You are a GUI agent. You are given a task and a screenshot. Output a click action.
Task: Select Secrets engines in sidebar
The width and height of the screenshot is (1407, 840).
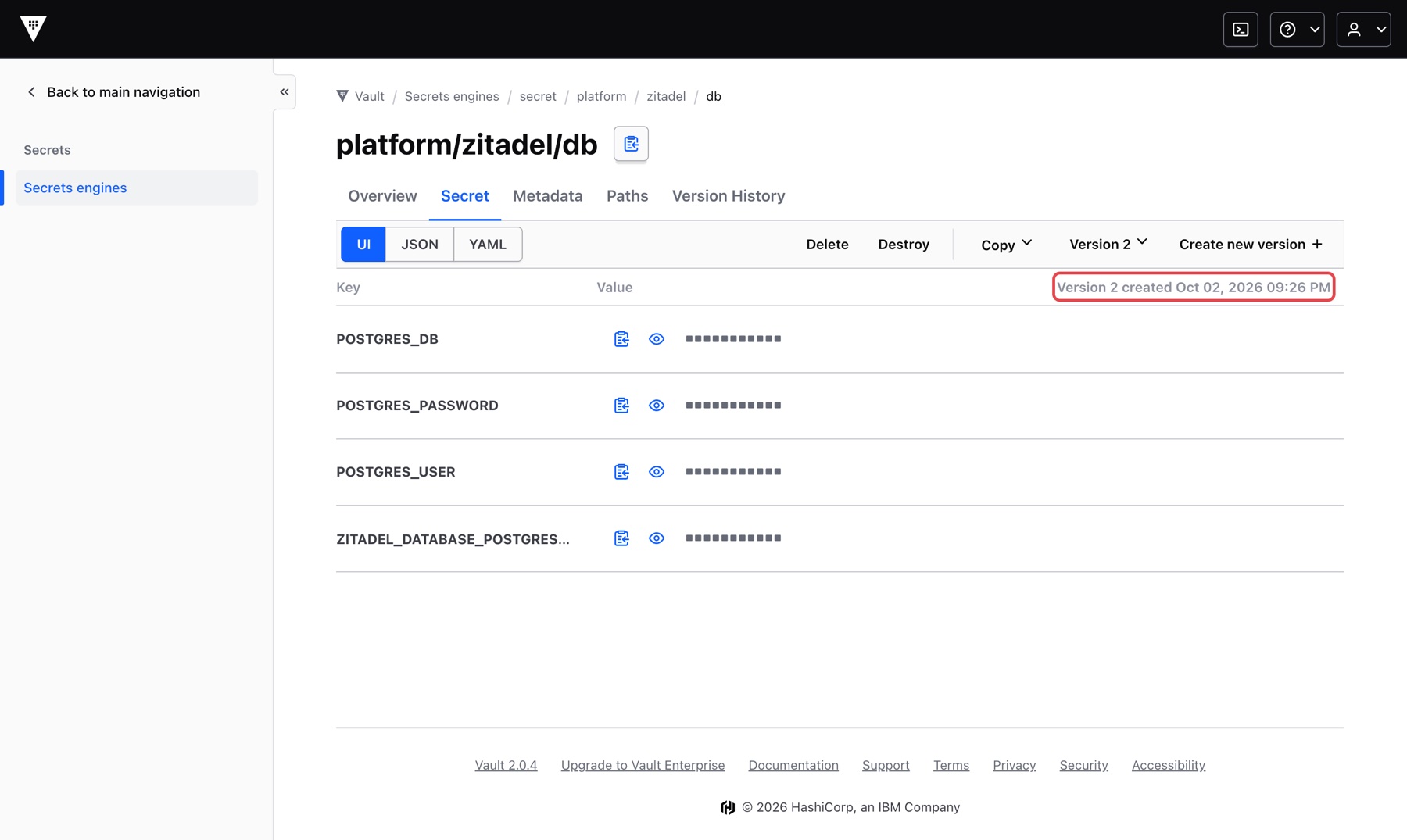tap(137, 188)
